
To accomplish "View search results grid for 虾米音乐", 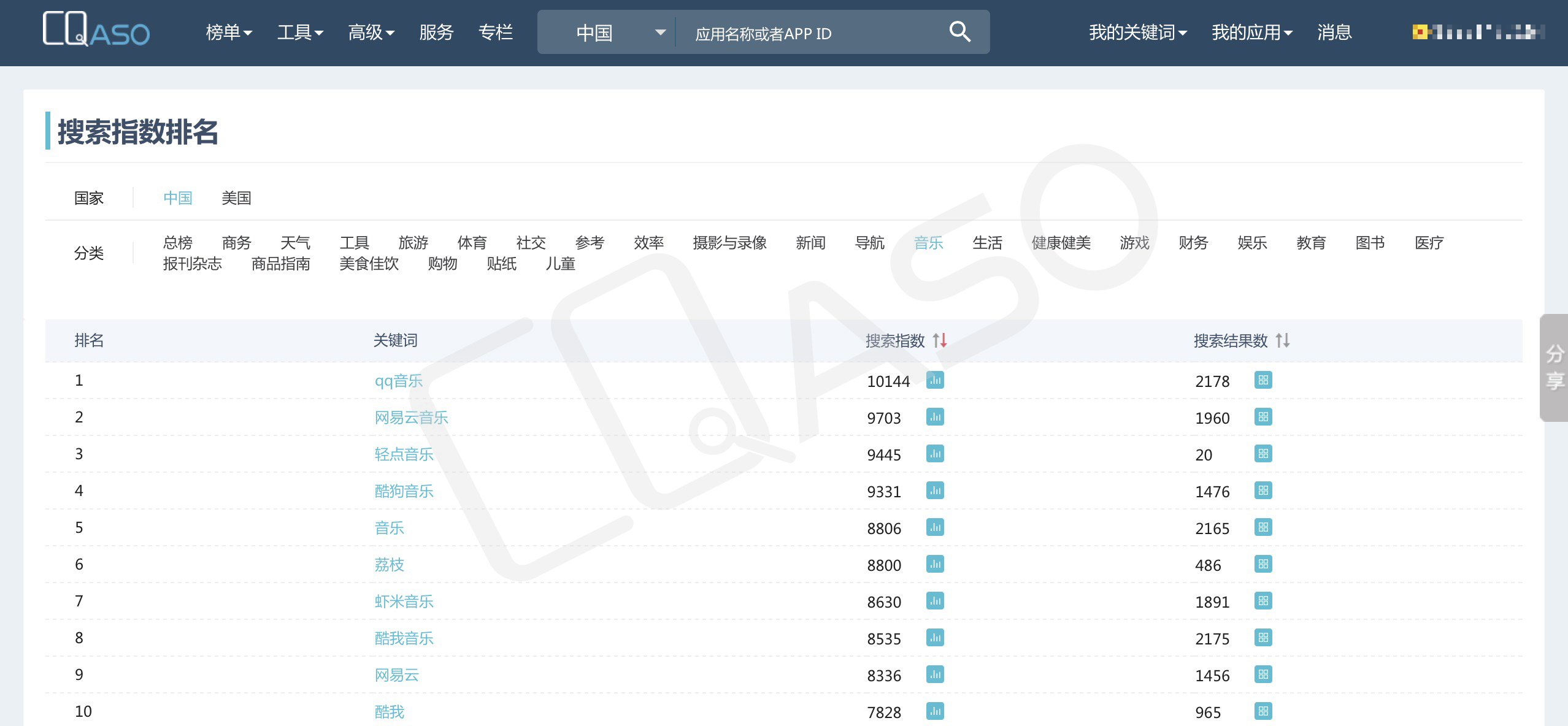I will (x=1263, y=601).
